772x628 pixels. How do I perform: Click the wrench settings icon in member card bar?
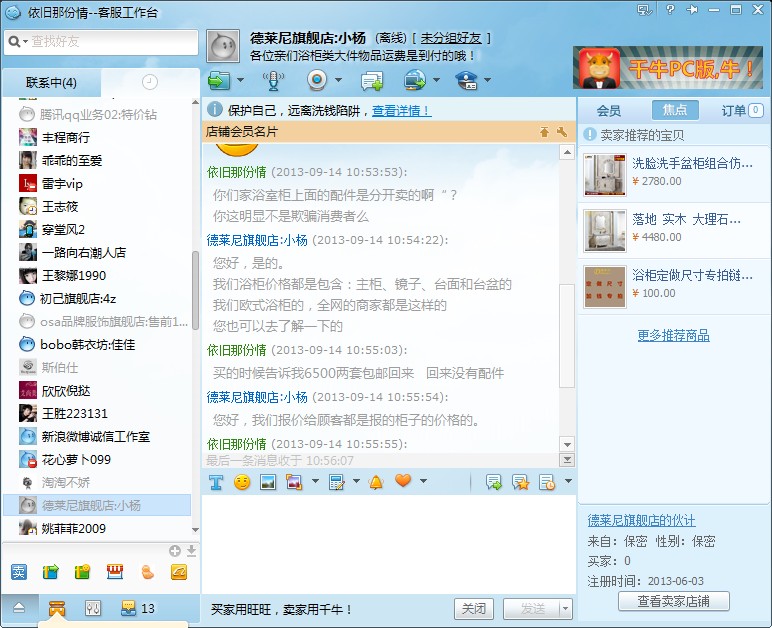click(x=562, y=131)
